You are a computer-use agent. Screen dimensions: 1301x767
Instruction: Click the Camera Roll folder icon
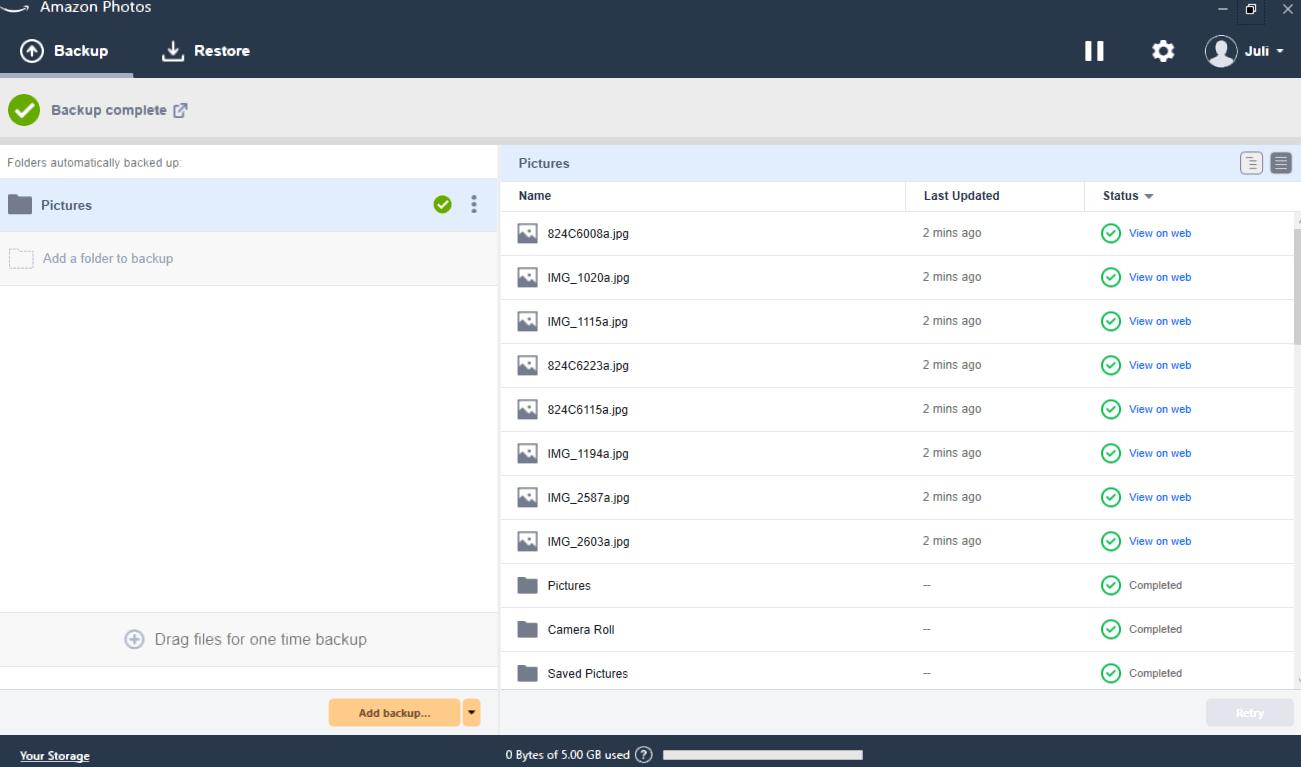click(x=528, y=629)
